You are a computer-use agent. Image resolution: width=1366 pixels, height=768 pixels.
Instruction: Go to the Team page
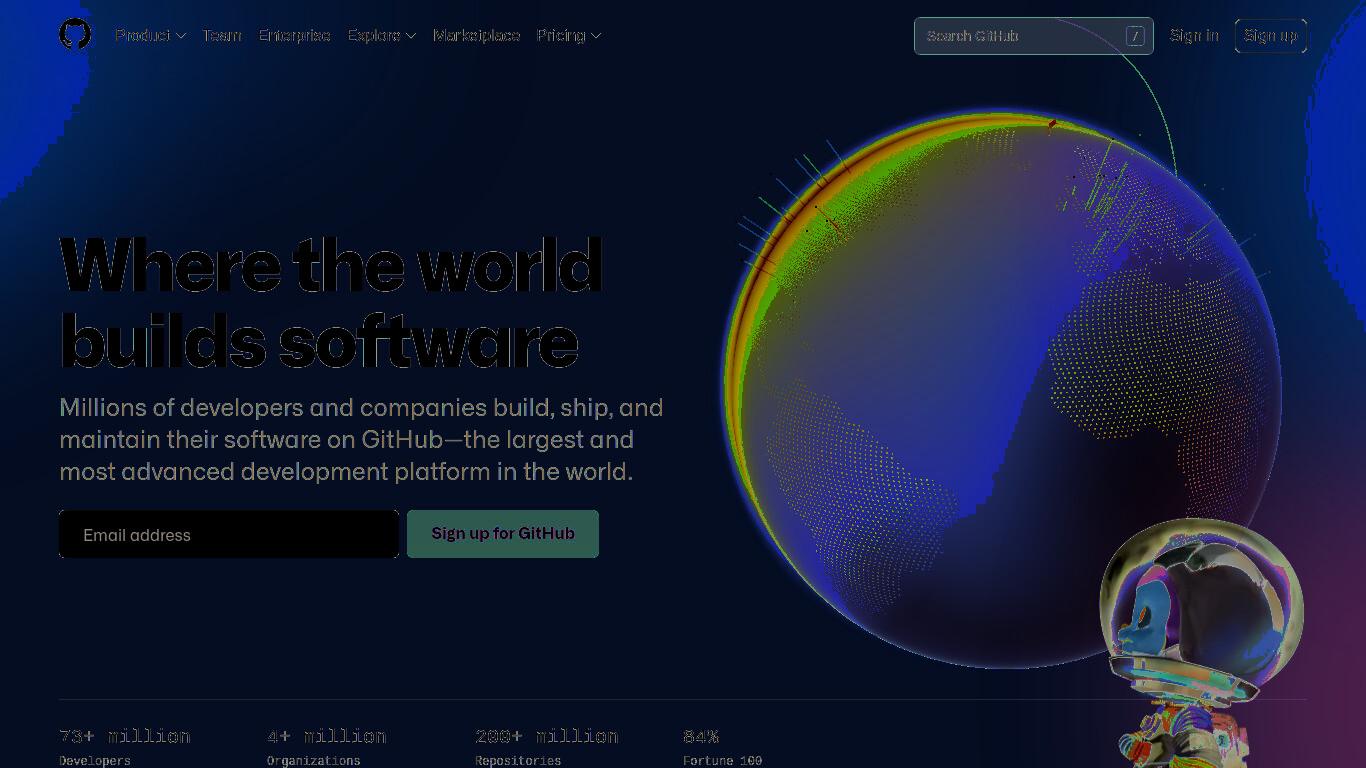click(222, 35)
